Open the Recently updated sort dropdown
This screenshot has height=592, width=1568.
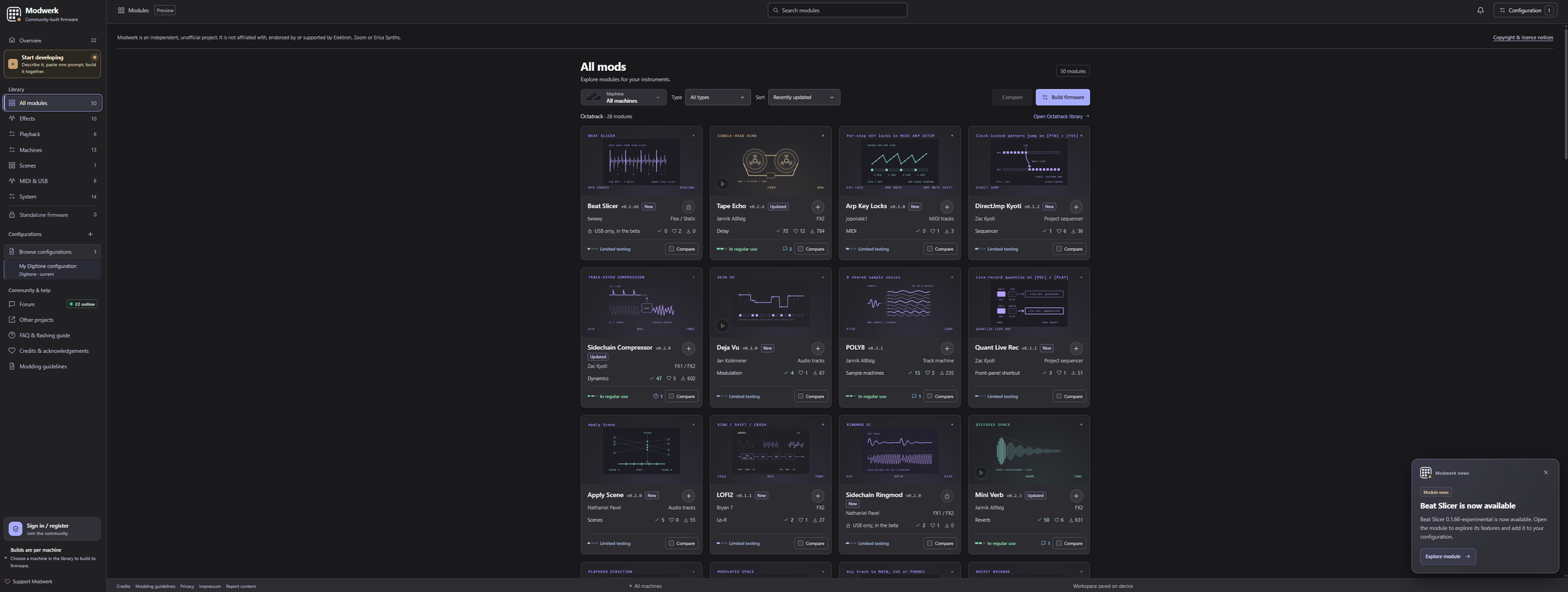[x=803, y=97]
